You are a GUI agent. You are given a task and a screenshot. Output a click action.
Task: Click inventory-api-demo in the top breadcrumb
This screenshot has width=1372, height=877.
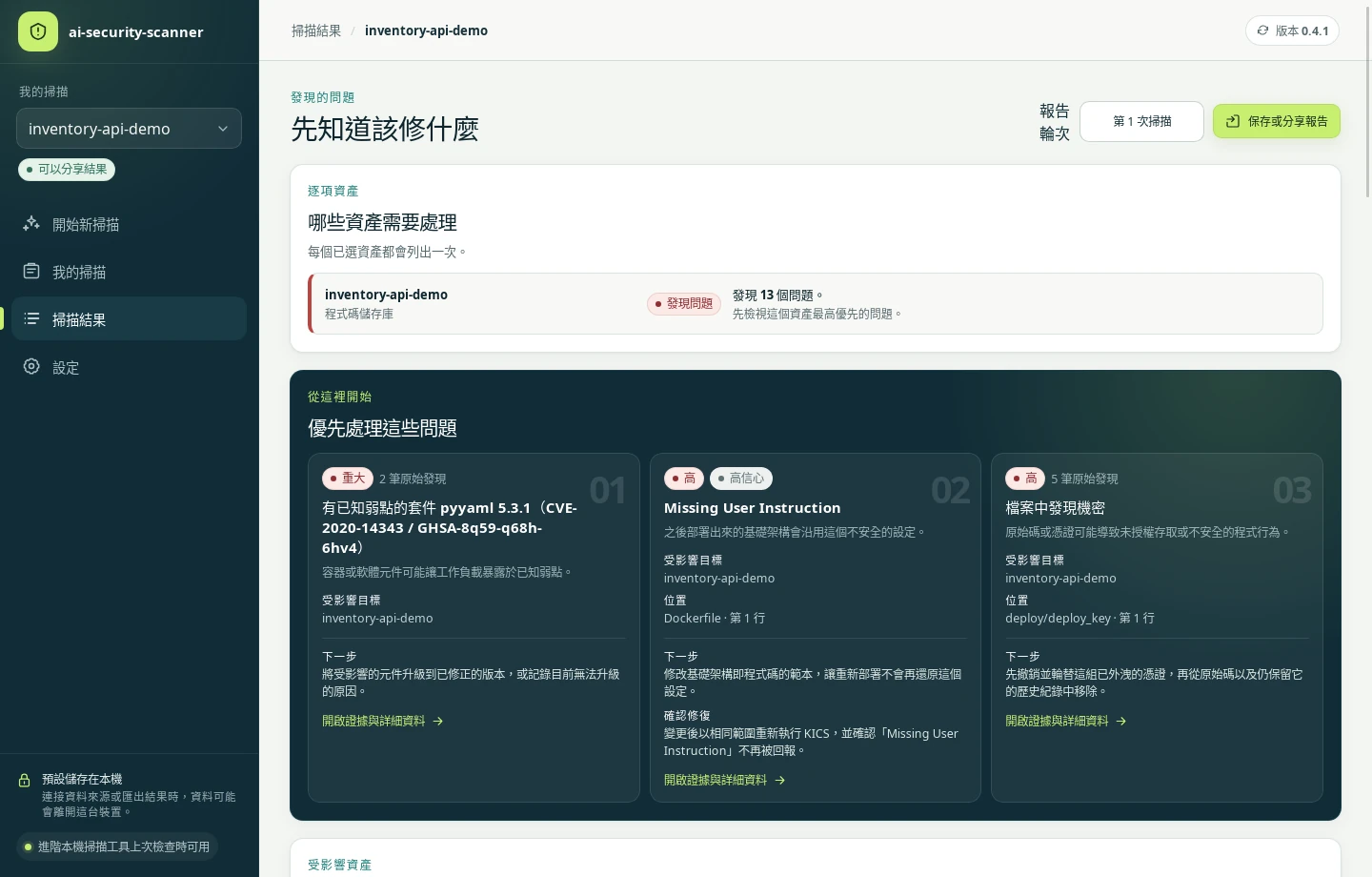[426, 31]
